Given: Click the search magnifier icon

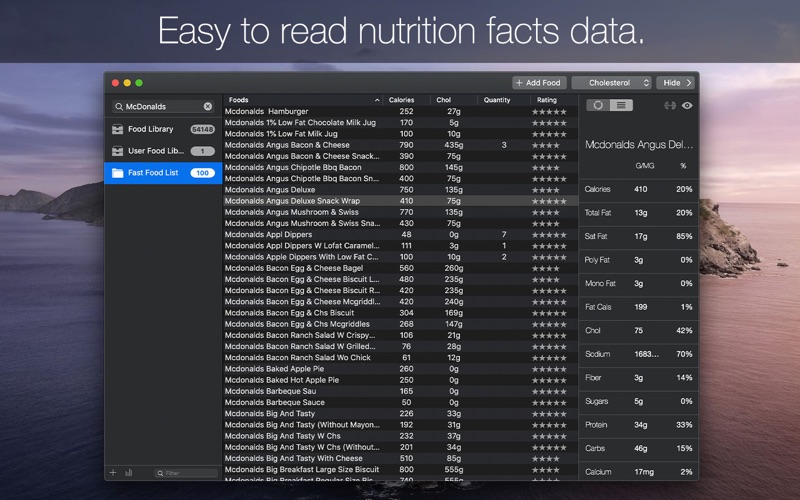Looking at the screenshot, I should 119,107.
